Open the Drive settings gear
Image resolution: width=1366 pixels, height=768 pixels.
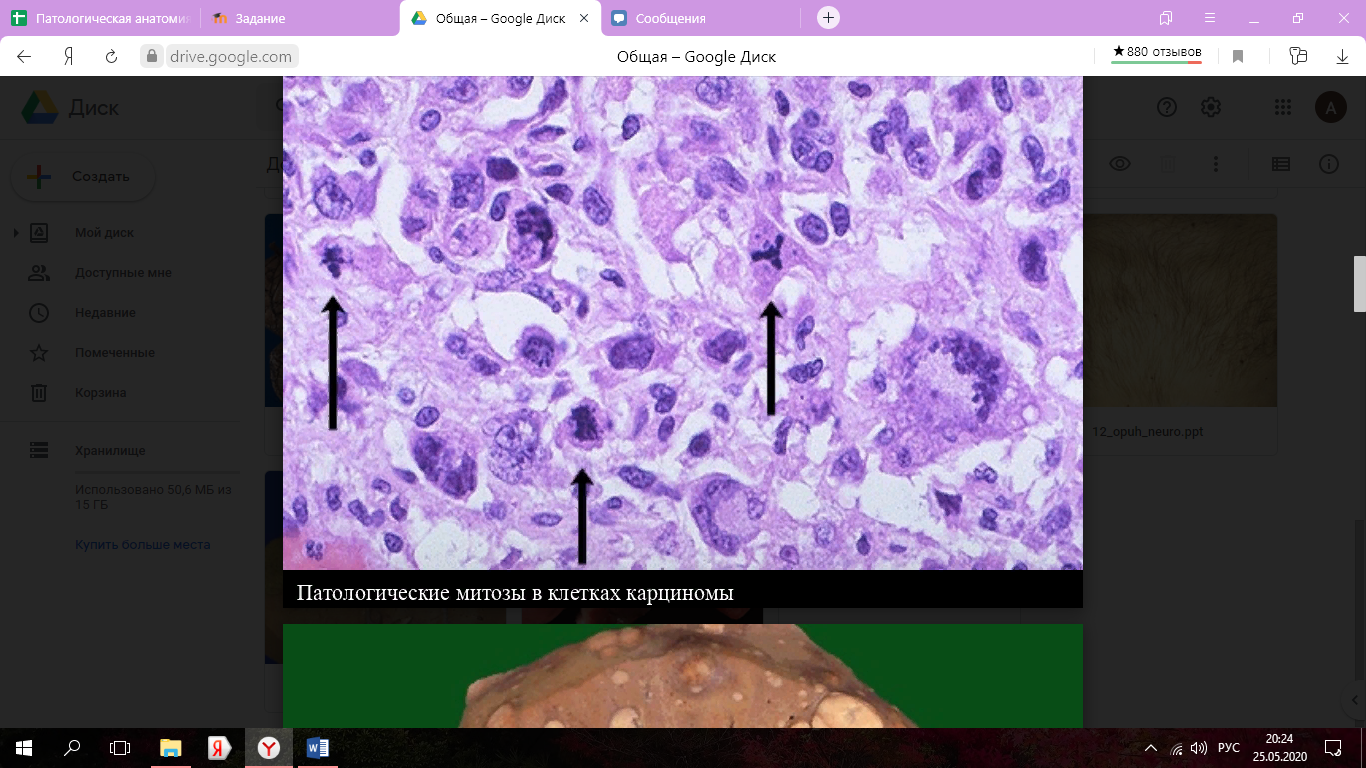1211,107
